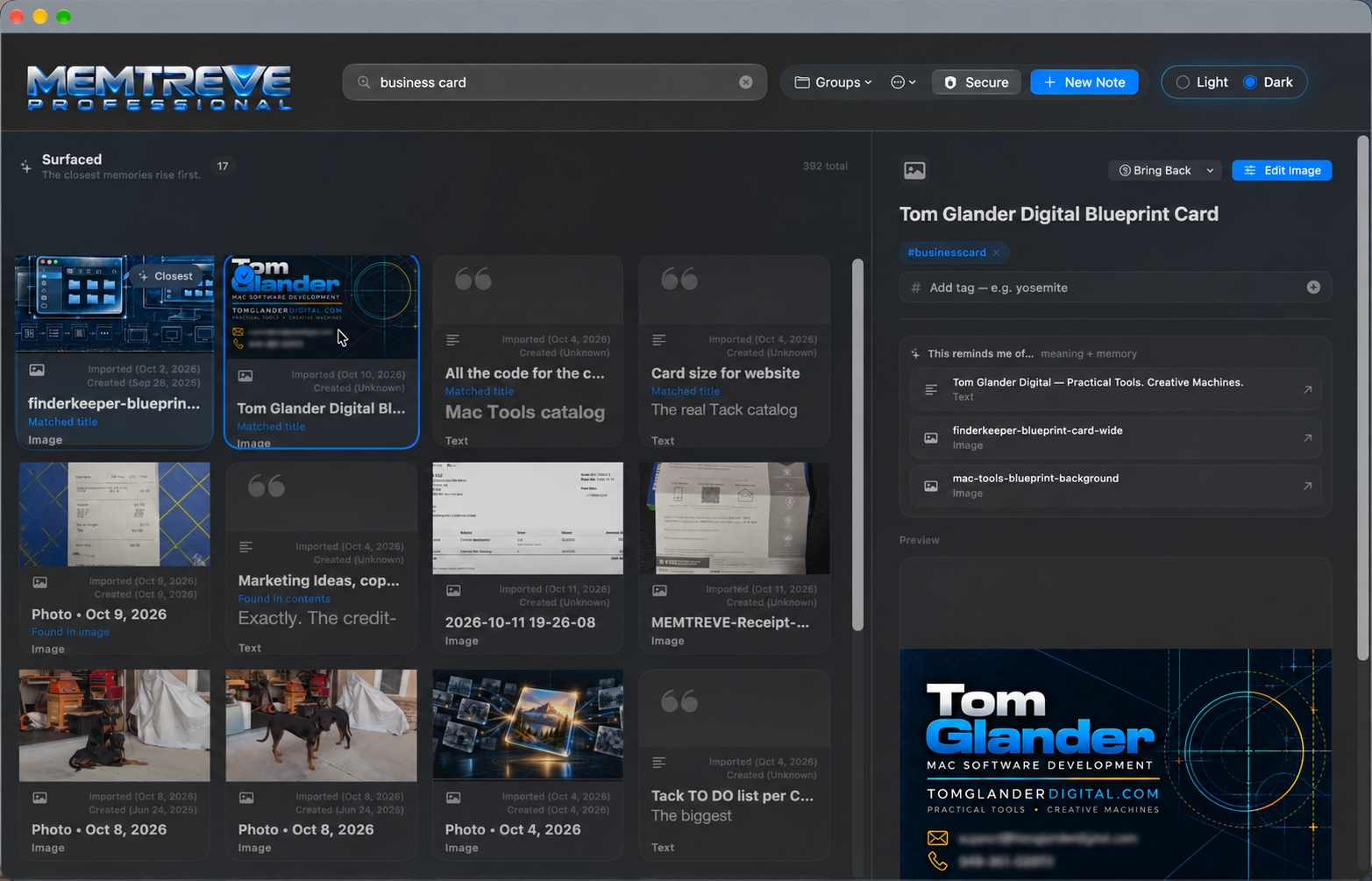The height and width of the screenshot is (881, 1372).
Task: Click the plus icon to add the tag
Action: [1313, 288]
